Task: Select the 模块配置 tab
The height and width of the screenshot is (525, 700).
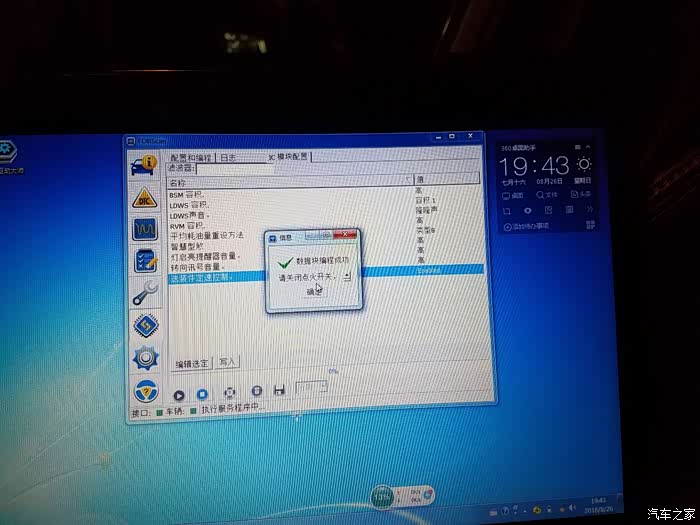Action: 288,157
